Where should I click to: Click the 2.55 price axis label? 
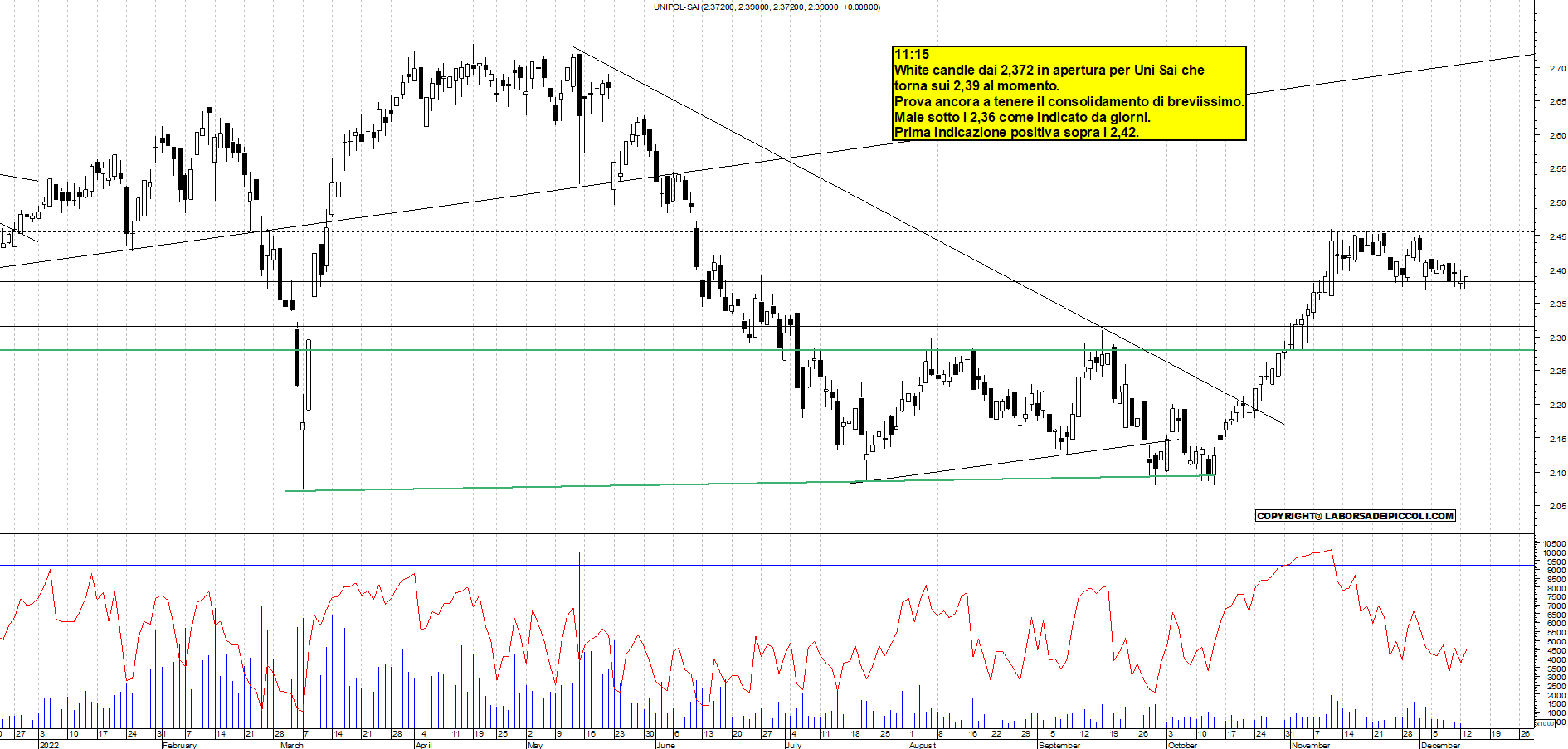[1557, 169]
